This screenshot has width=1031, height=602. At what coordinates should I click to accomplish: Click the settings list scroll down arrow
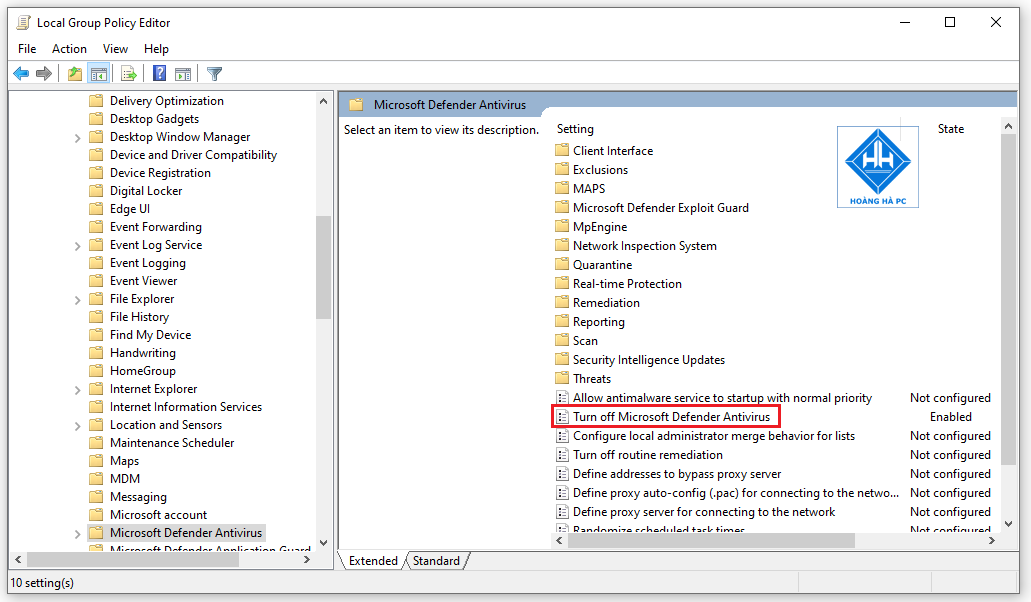(1009, 524)
